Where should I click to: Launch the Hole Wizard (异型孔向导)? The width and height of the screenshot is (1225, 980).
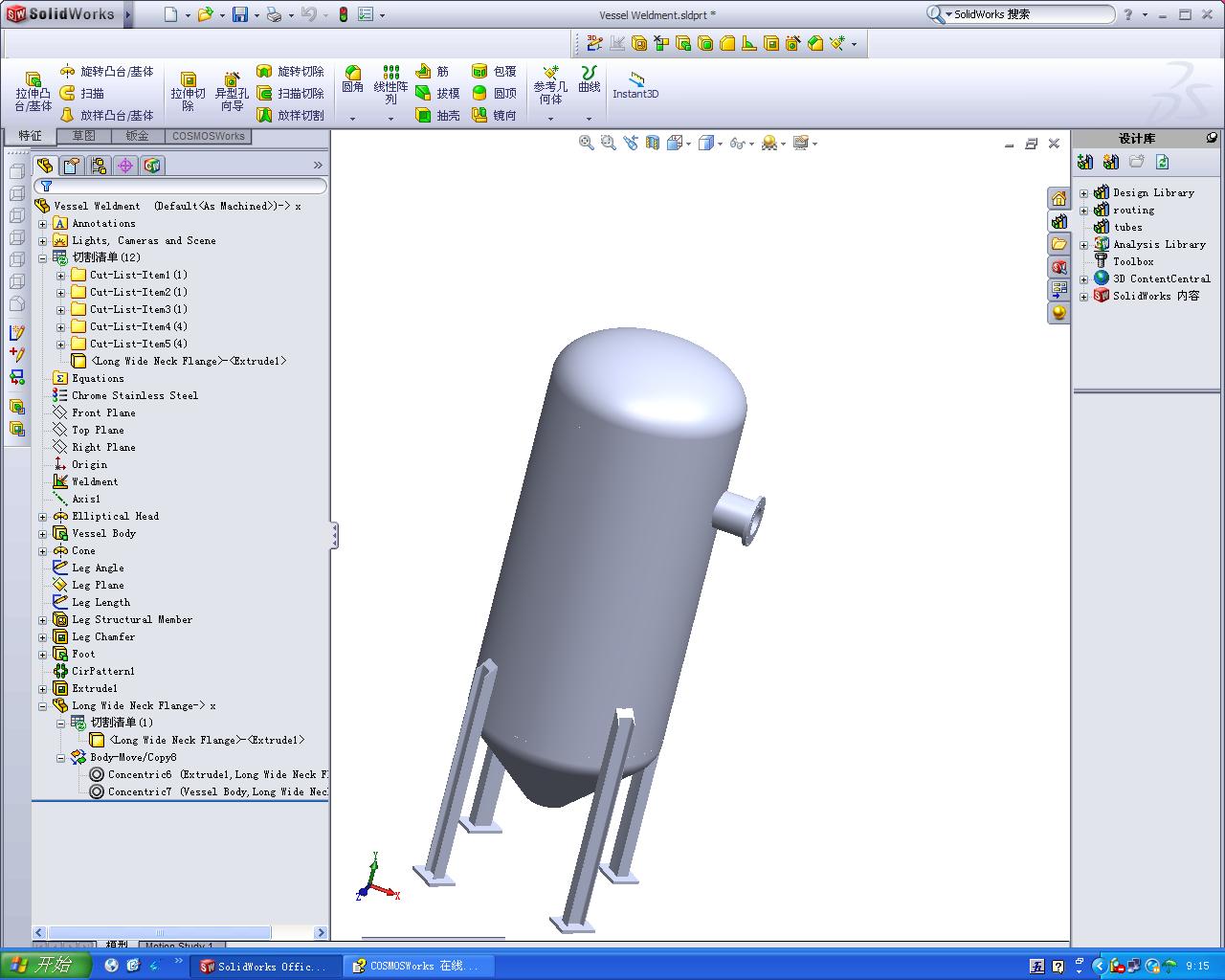[232, 93]
